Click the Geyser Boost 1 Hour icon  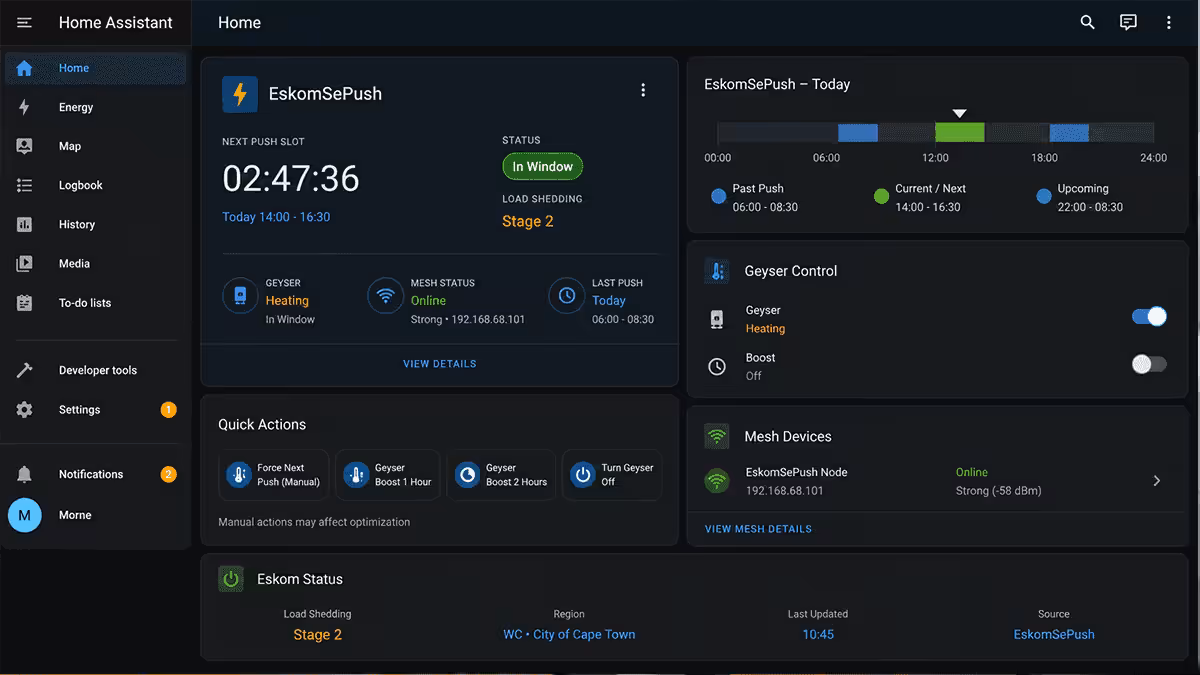(x=356, y=474)
